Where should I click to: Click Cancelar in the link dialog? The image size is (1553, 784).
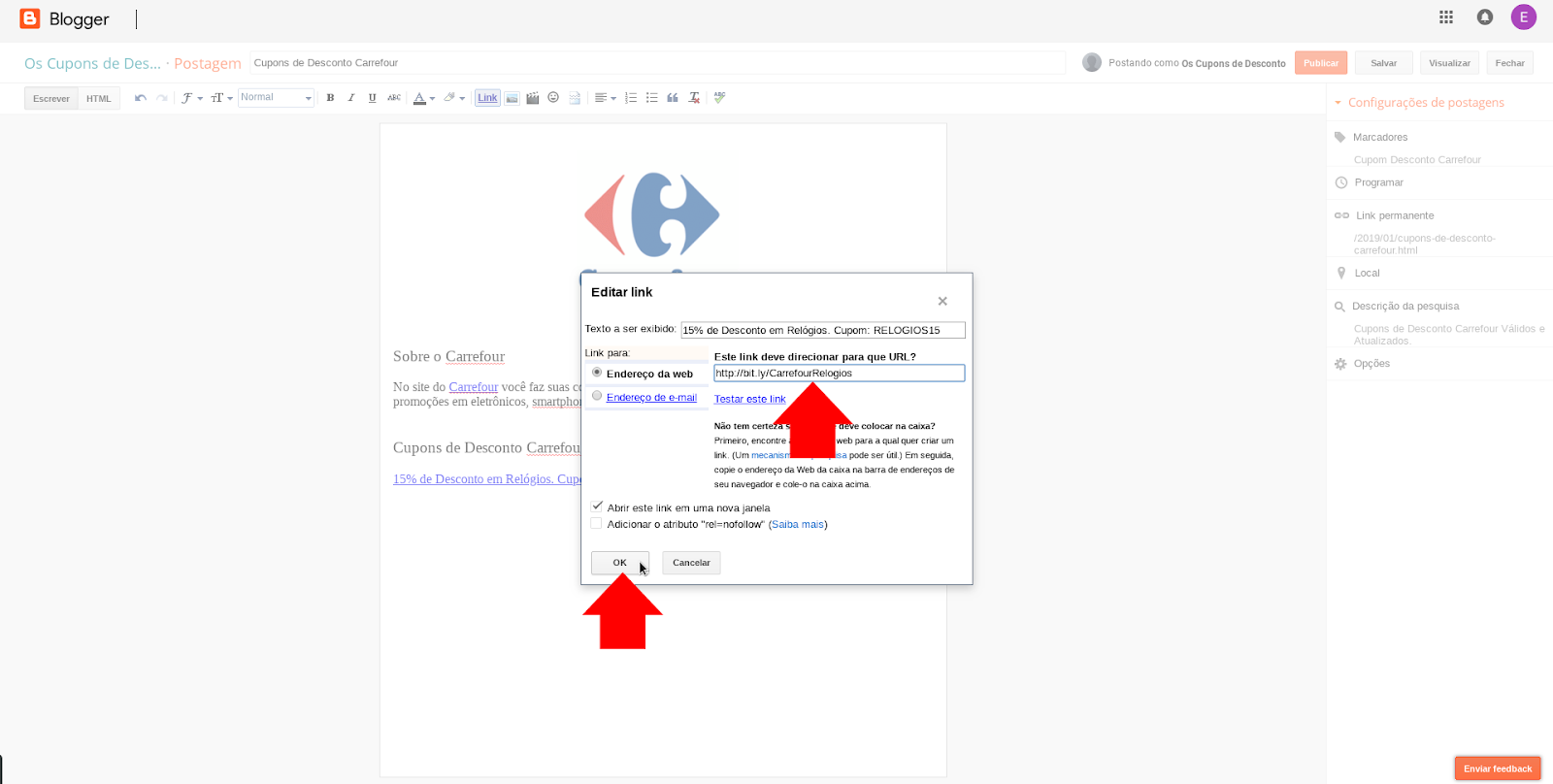pyautogui.click(x=691, y=563)
